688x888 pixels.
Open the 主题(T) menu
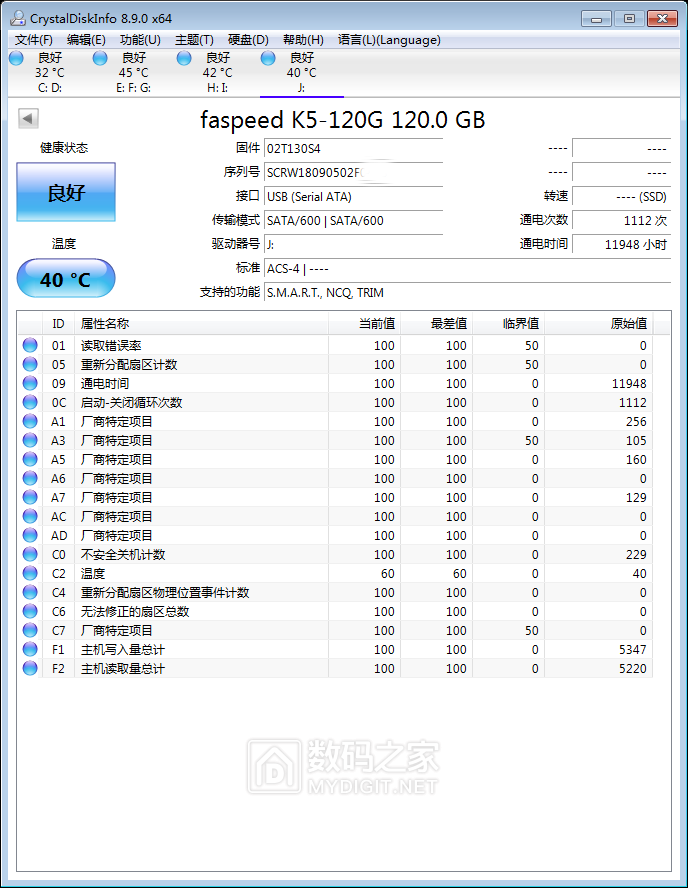point(194,40)
